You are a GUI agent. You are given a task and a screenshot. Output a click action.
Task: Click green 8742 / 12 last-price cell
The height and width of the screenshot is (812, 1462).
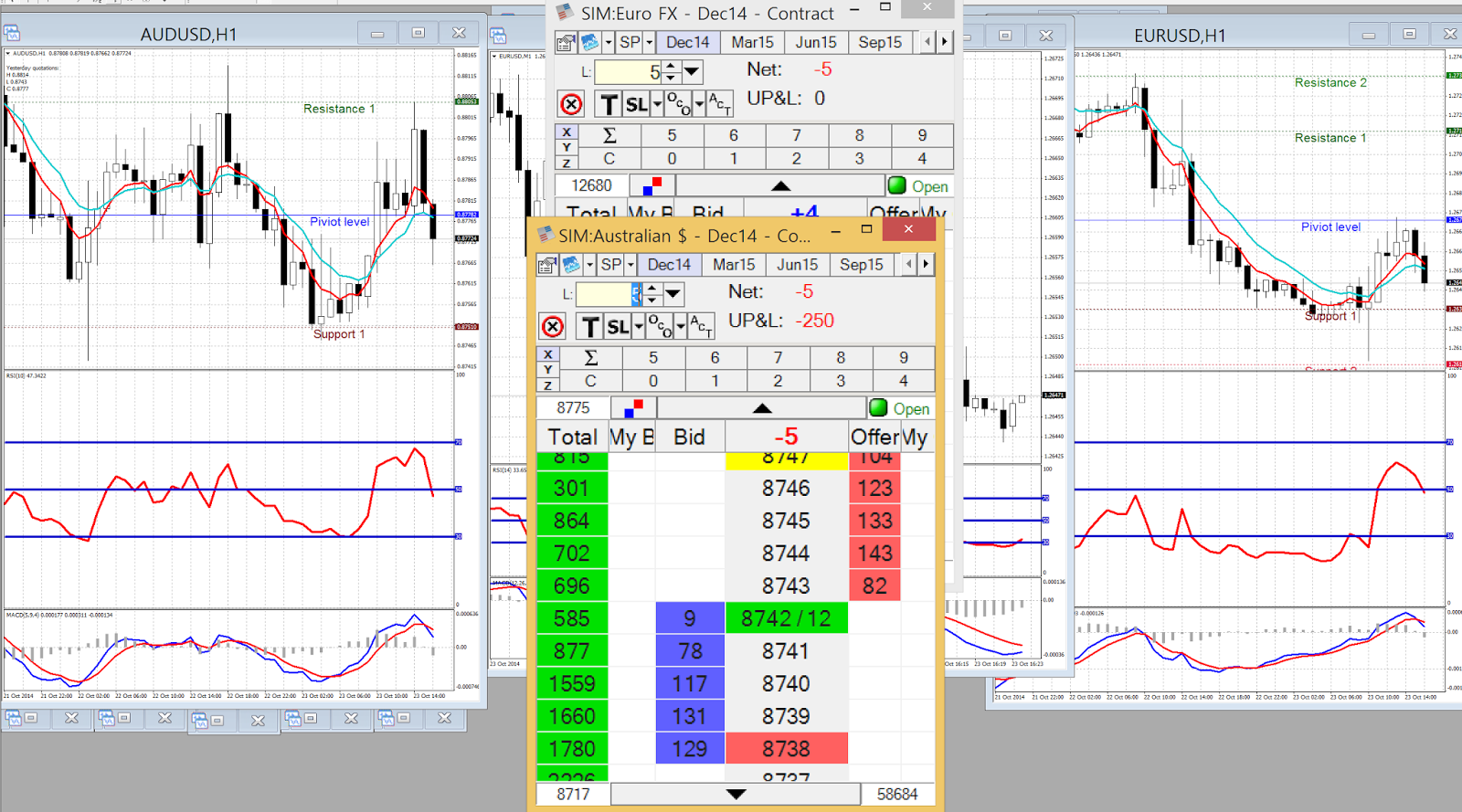coord(786,618)
